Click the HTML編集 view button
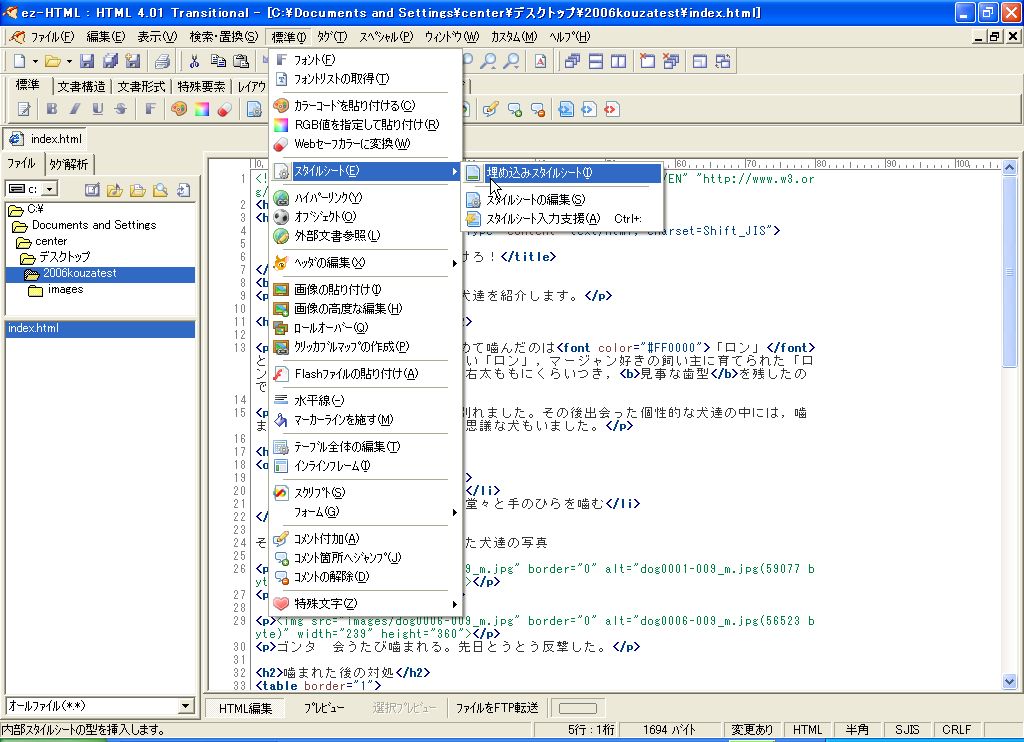This screenshot has width=1024, height=742. pyautogui.click(x=245, y=708)
